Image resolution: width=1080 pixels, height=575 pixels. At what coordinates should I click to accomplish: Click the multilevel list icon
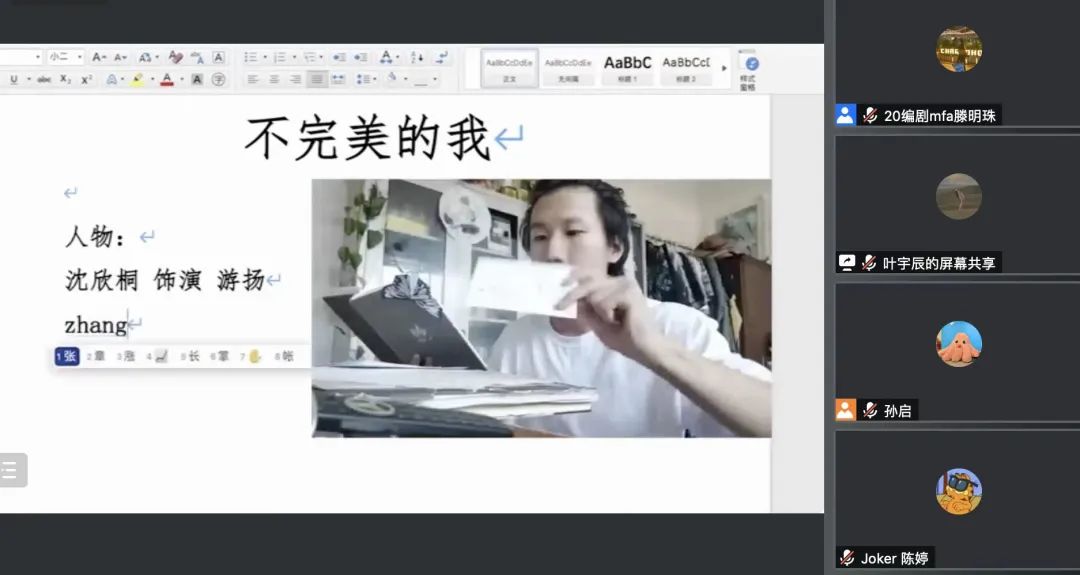tap(309, 57)
